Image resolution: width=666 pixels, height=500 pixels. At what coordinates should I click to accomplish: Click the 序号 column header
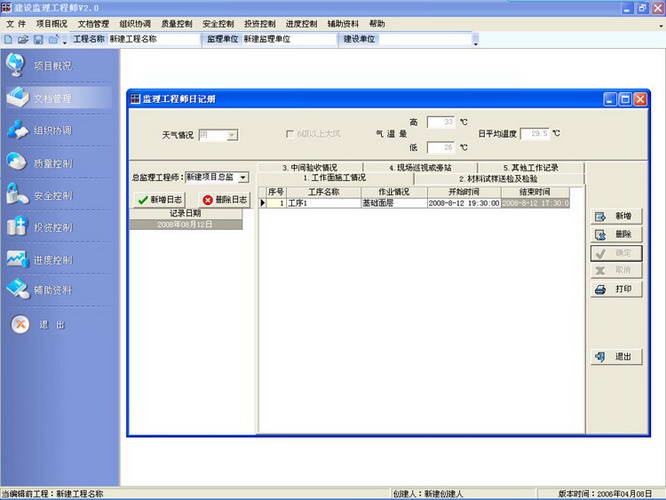tap(276, 192)
